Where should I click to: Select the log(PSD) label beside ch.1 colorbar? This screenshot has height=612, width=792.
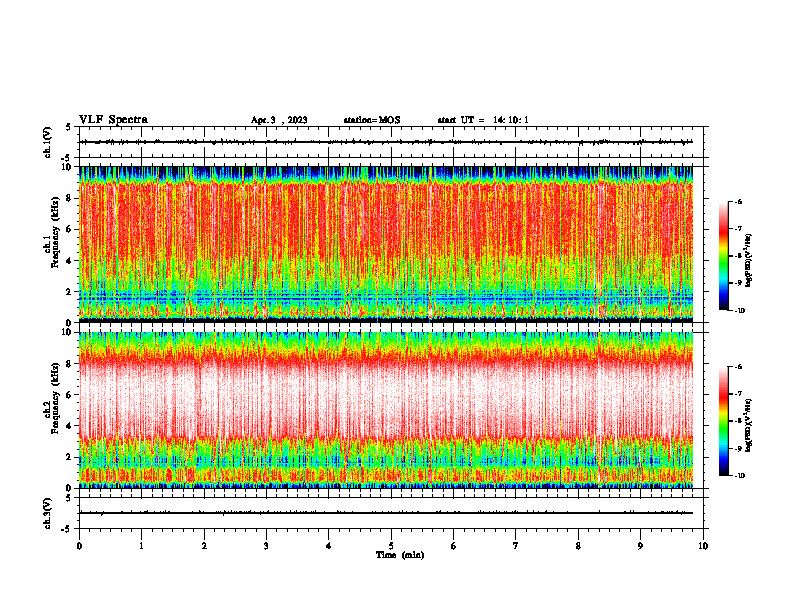749,261
